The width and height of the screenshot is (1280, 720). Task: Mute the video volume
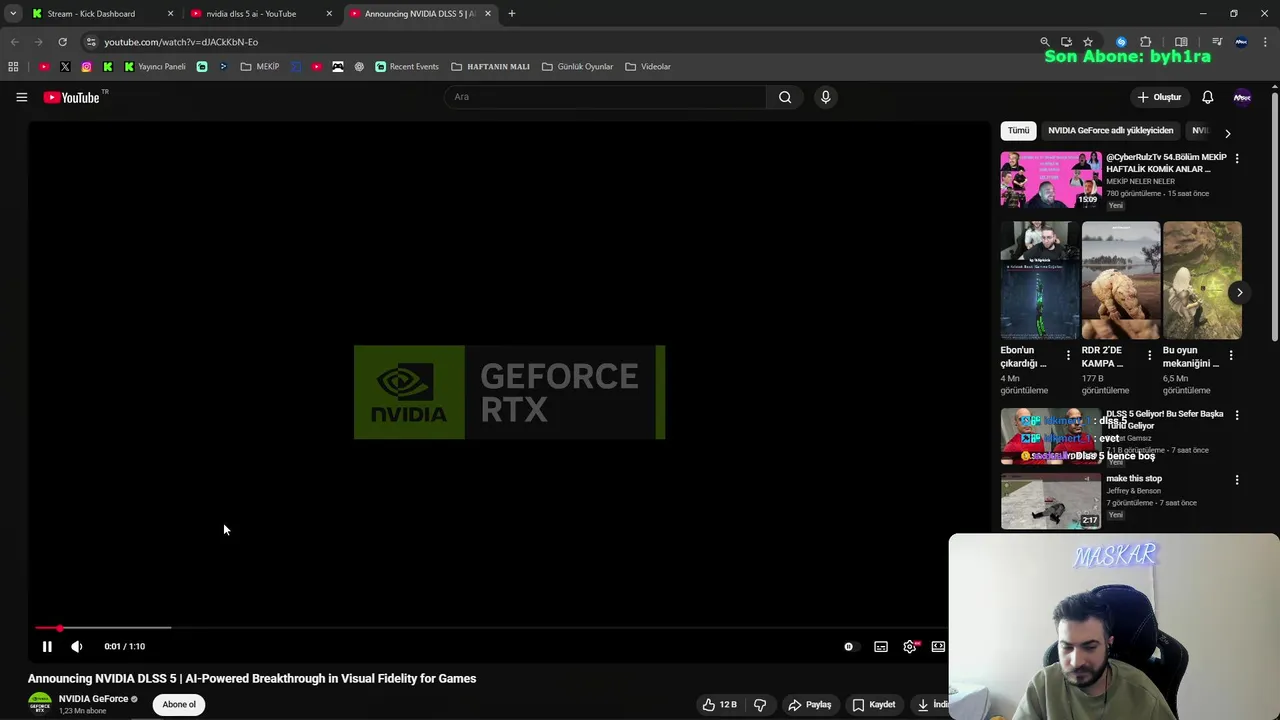pyautogui.click(x=77, y=646)
